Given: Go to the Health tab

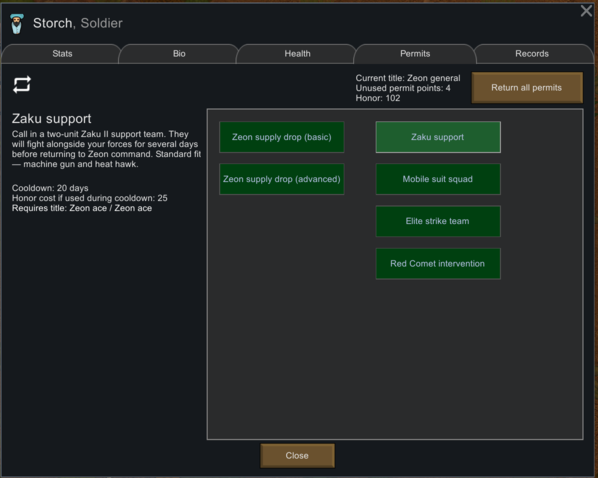Looking at the screenshot, I should [297, 54].
